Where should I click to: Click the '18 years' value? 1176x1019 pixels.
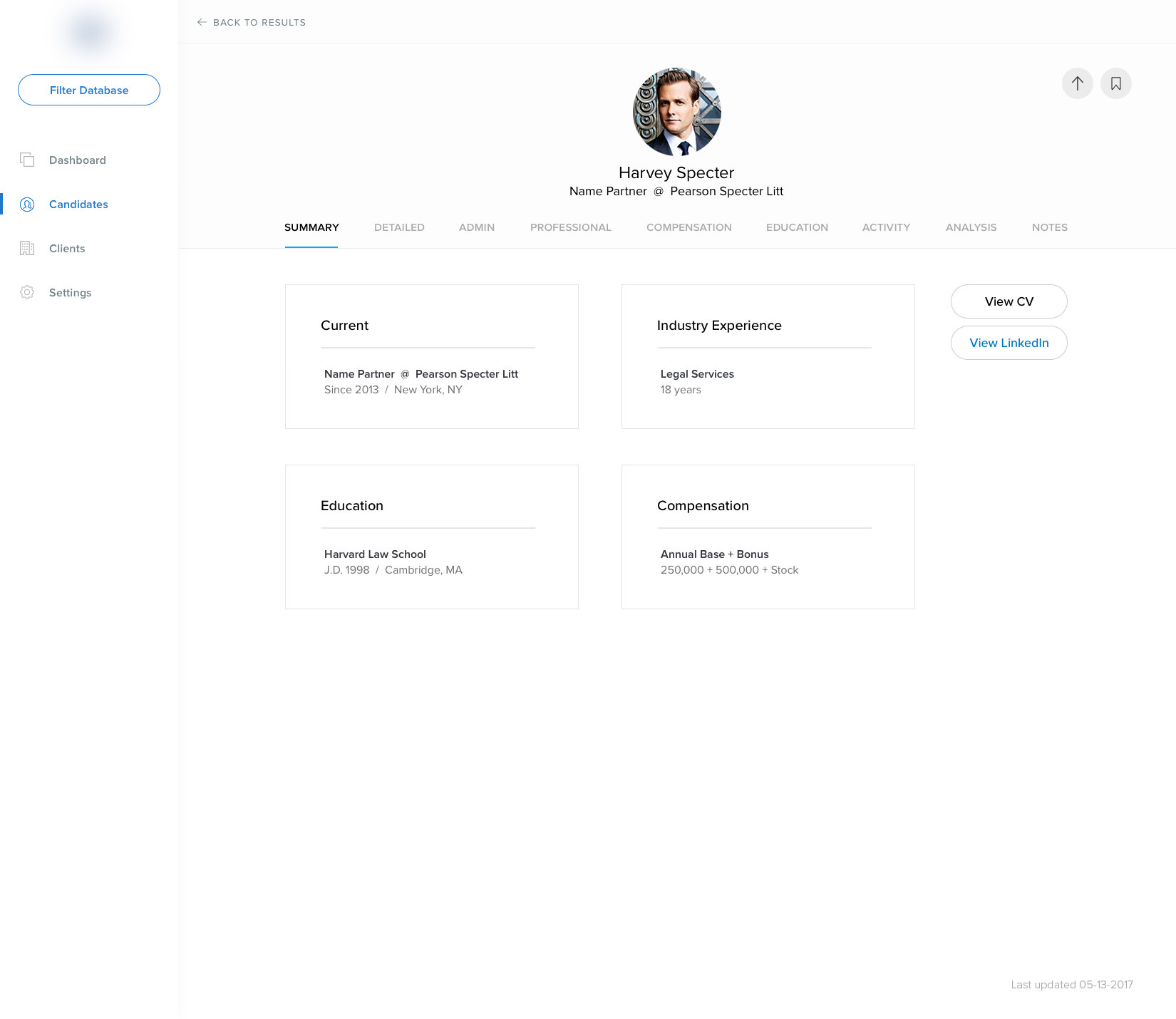tap(681, 390)
